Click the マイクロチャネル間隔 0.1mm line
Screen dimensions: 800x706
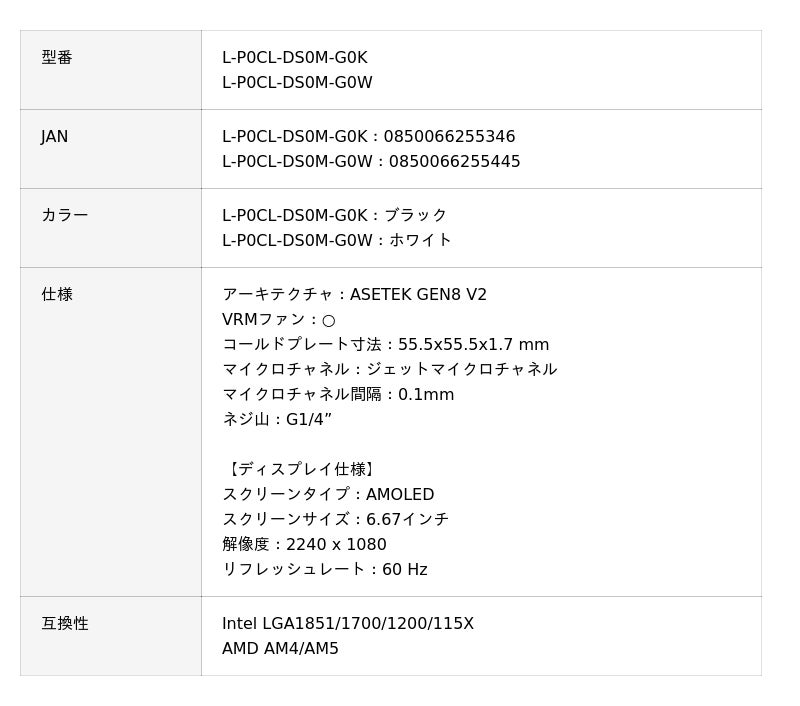pyautogui.click(x=338, y=395)
